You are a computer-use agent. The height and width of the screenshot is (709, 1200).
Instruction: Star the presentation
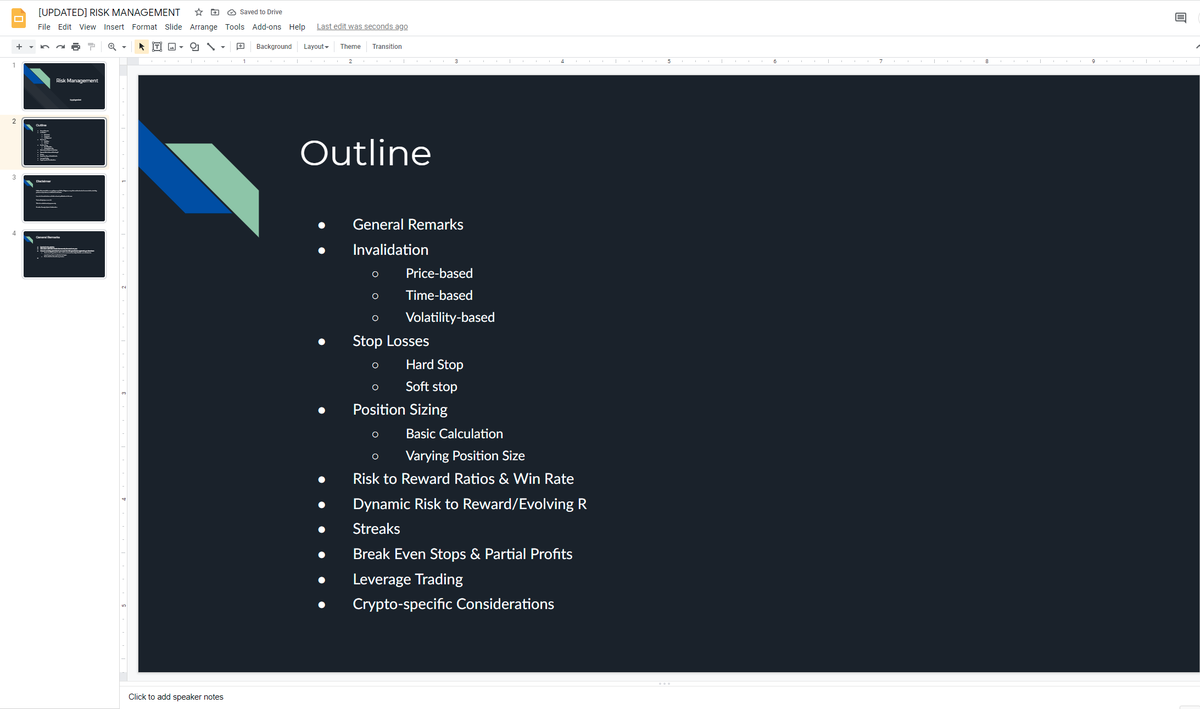click(199, 12)
